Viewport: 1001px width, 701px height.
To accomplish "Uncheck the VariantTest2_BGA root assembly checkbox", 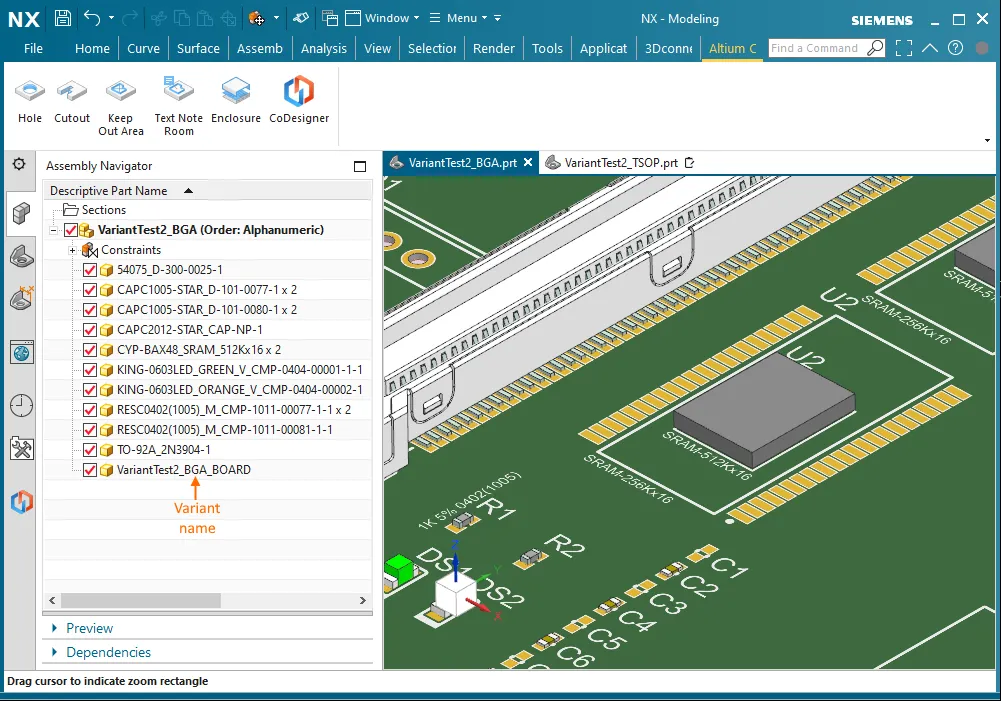I will click(x=71, y=230).
